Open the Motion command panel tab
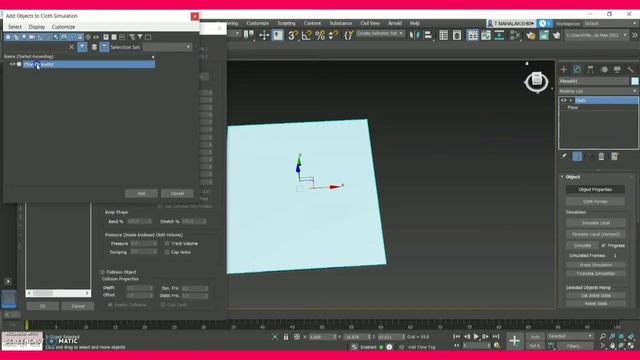640x360 pixels. (604, 69)
